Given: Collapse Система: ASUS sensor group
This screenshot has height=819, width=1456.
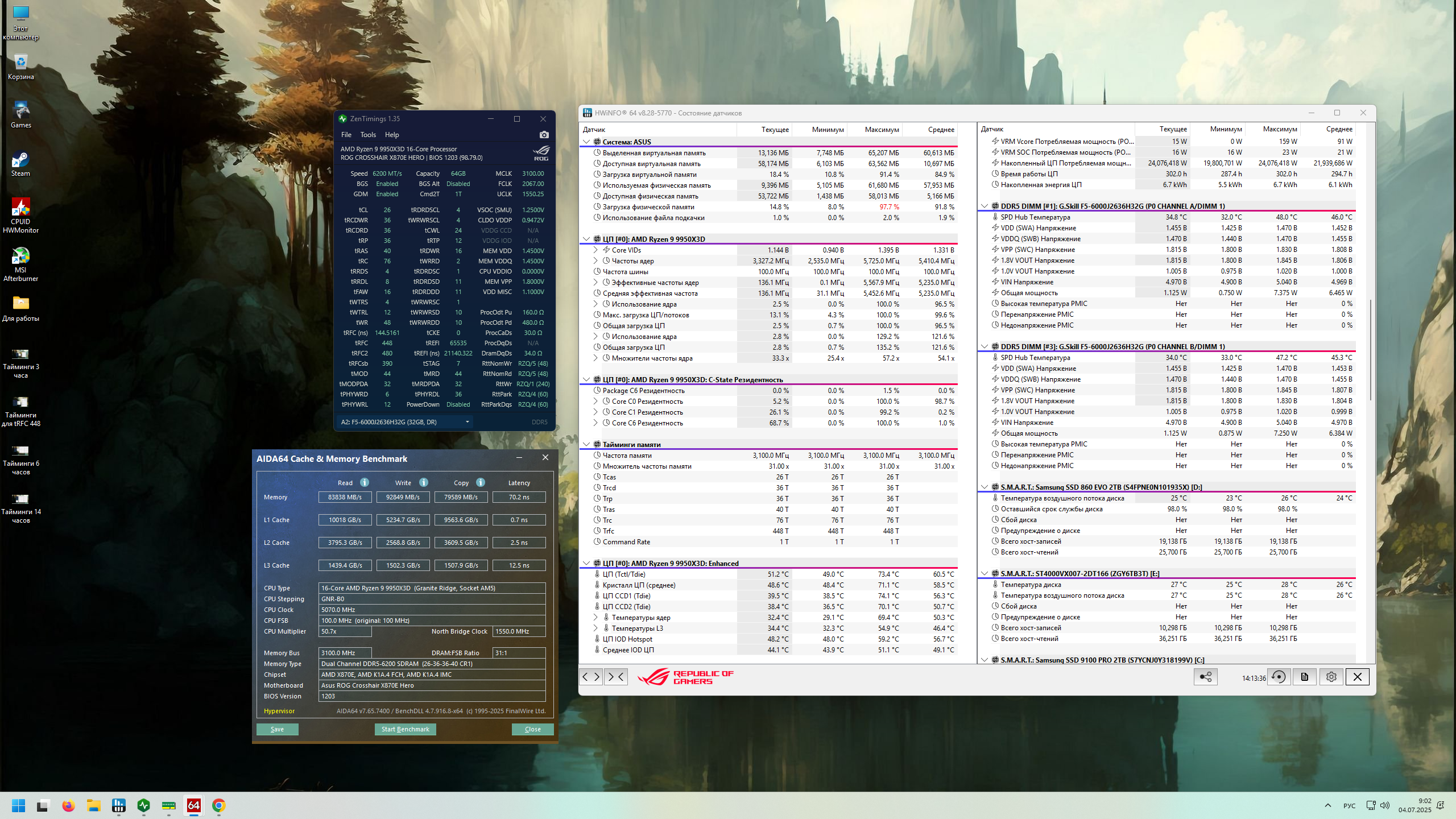Looking at the screenshot, I should point(586,142).
